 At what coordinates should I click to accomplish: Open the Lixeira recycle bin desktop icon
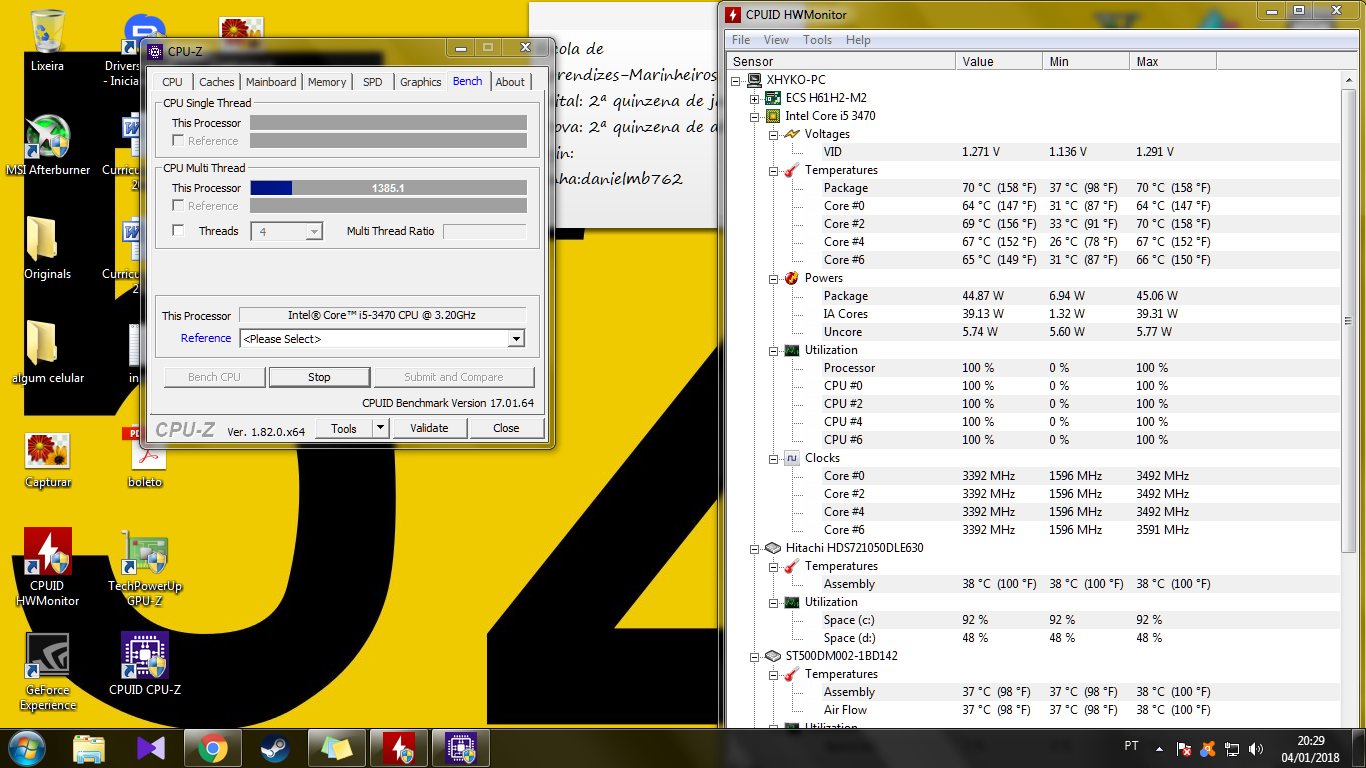(x=47, y=40)
